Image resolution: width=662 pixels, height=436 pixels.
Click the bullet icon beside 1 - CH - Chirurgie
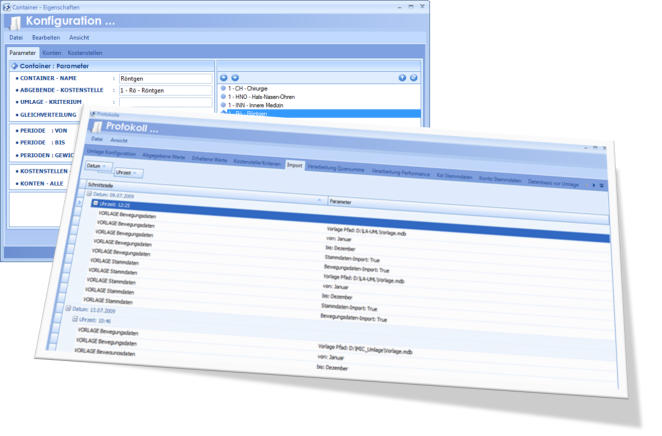pos(223,89)
